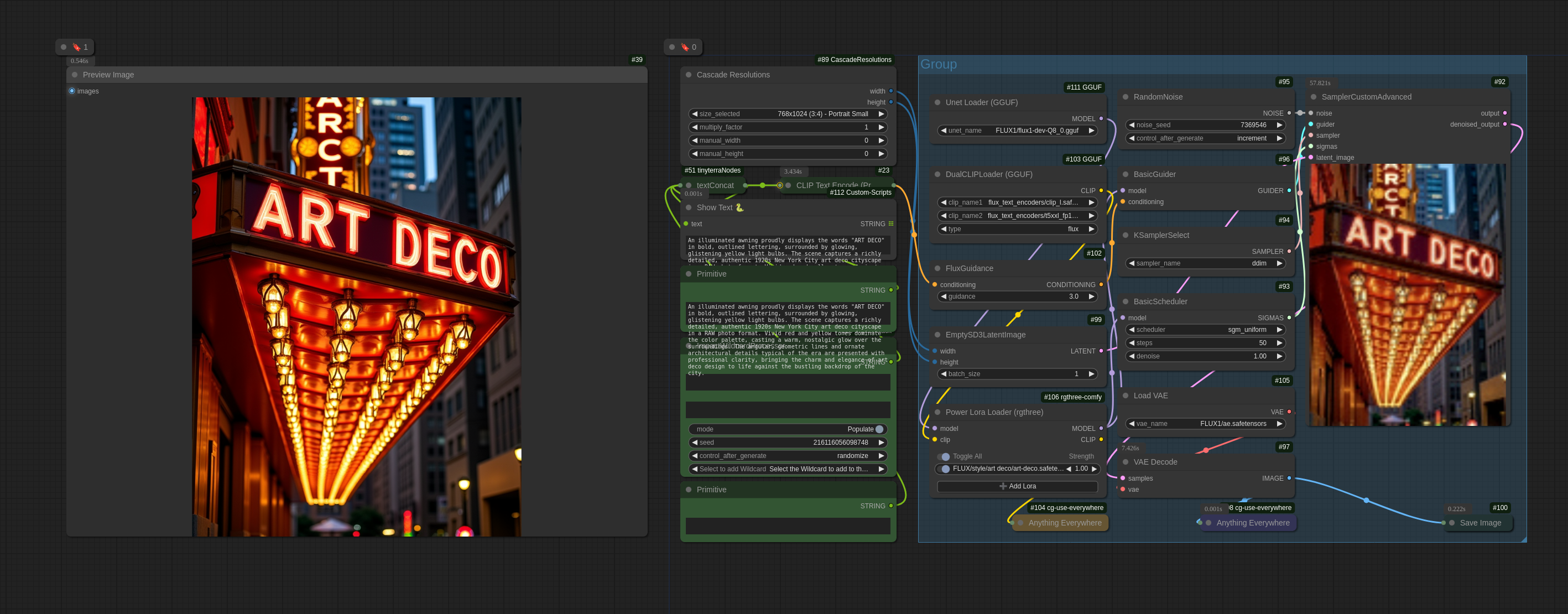Image resolution: width=1568 pixels, height=614 pixels.
Task: Click the Cascade Resolutions node collapse dot
Action: (689, 75)
